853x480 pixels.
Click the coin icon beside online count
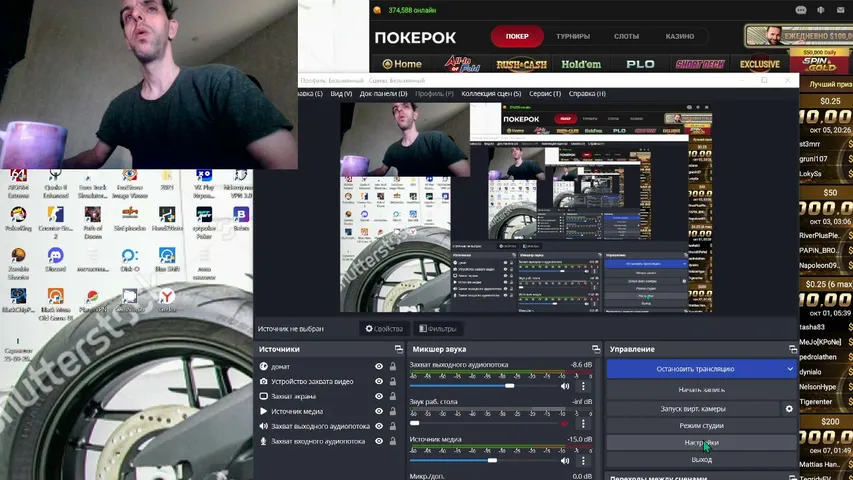pyautogui.click(x=377, y=10)
